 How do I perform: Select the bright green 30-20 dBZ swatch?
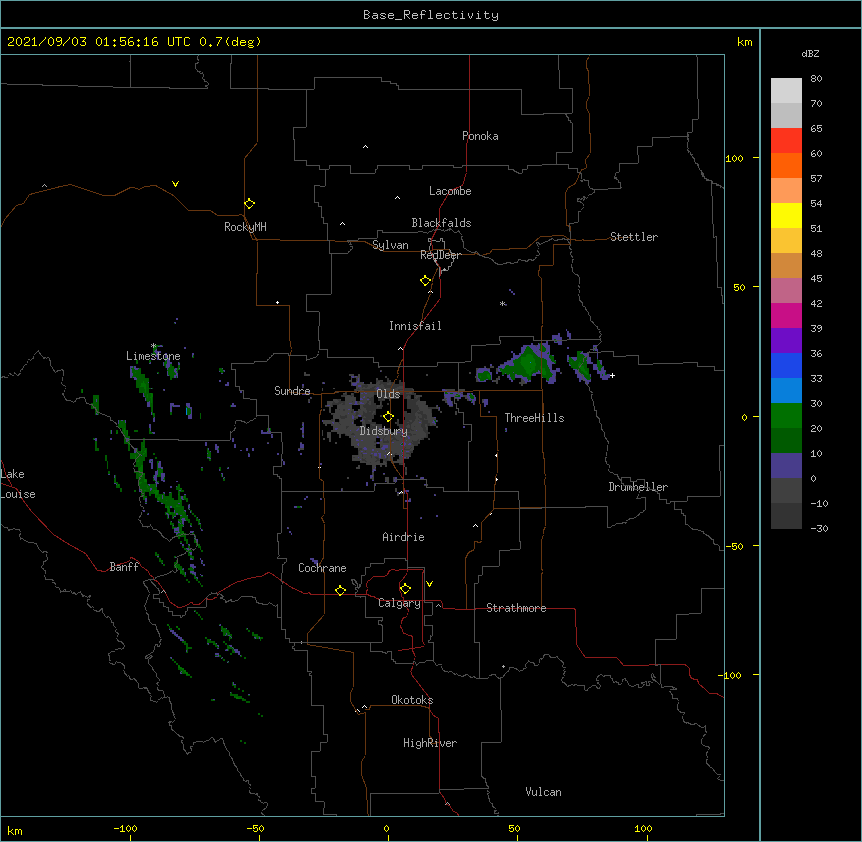pyautogui.click(x=786, y=416)
